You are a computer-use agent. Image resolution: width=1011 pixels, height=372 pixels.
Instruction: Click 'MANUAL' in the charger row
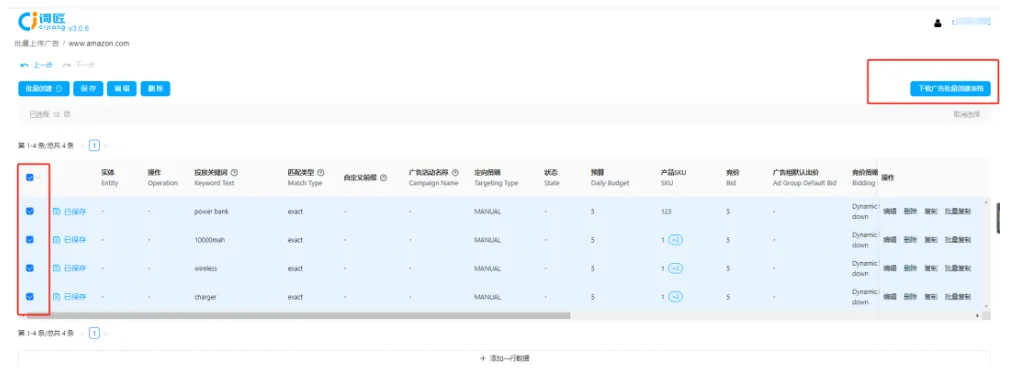pos(487,297)
